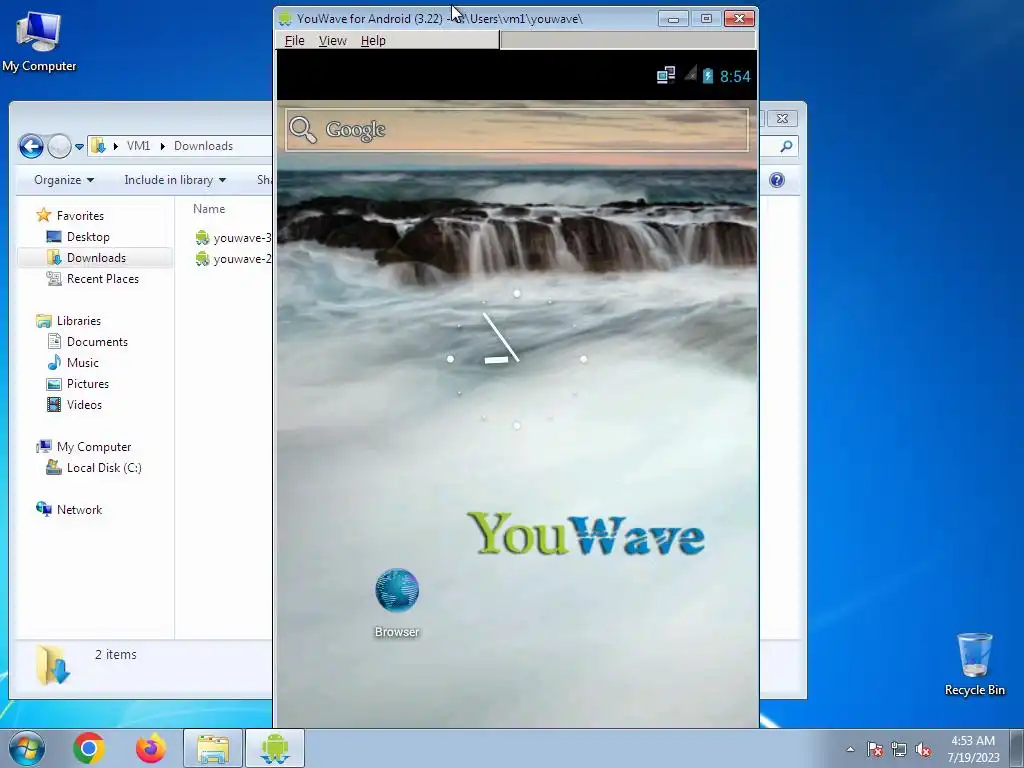Open the Help menu in YouWave
1024x768 pixels.
pos(373,40)
